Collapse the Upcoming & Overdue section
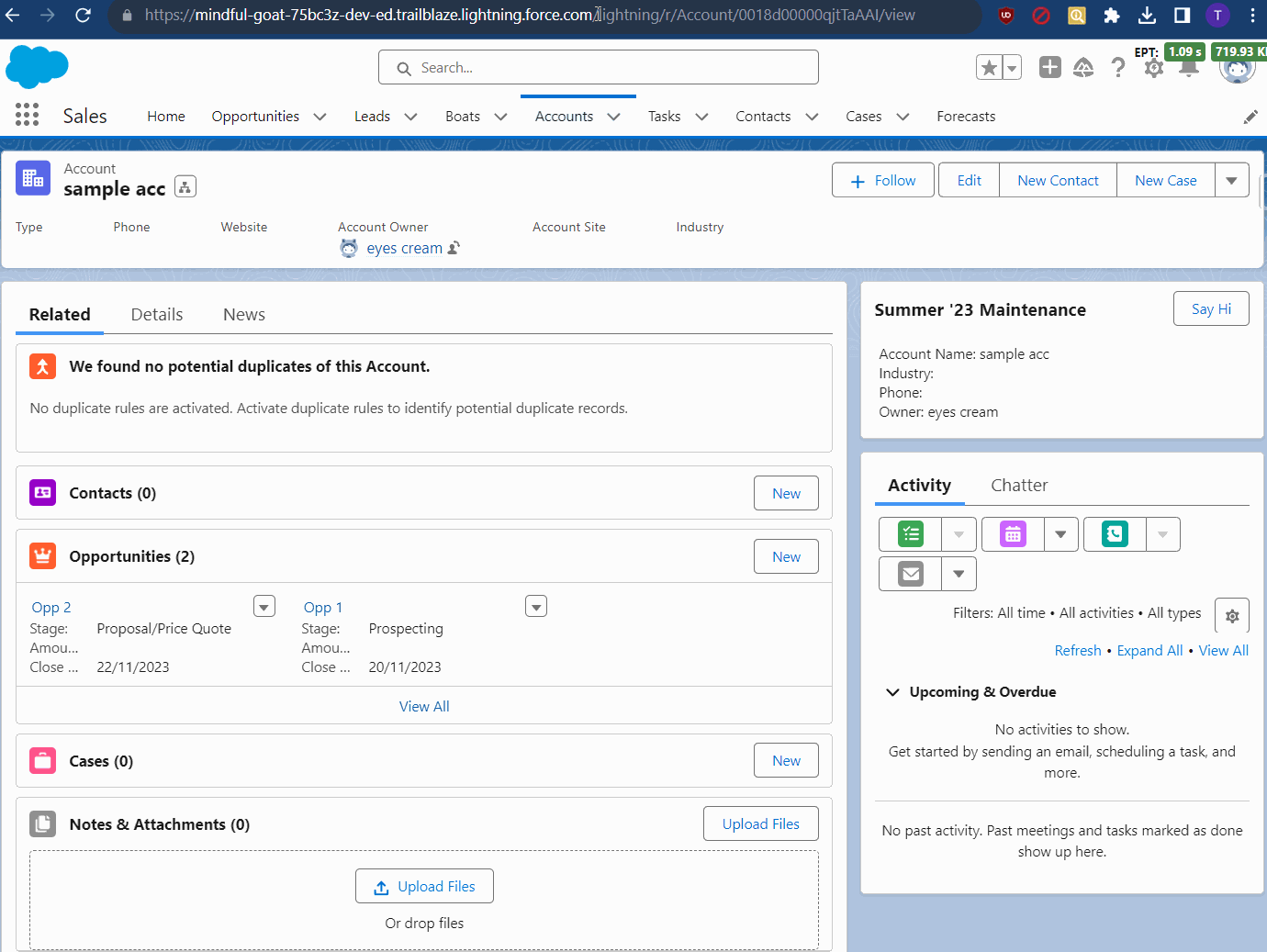1267x952 pixels. (x=891, y=692)
